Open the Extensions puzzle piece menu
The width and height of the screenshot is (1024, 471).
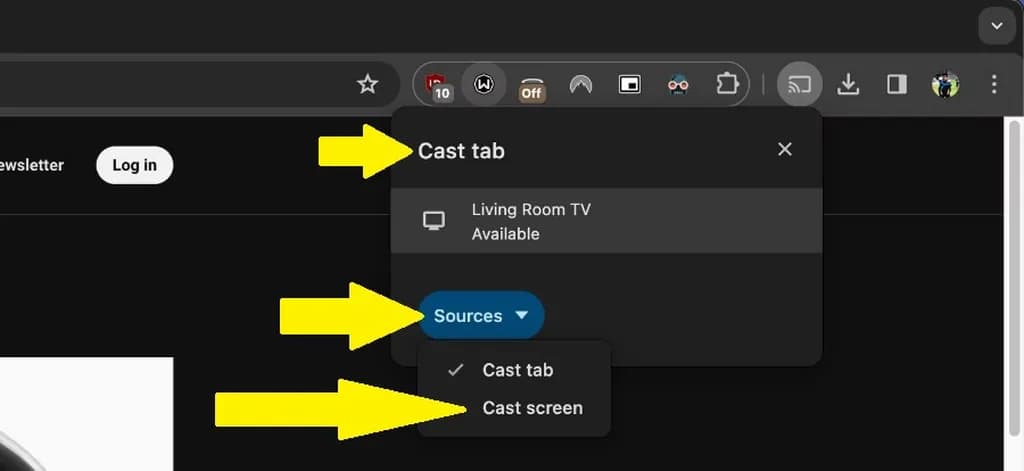coord(727,84)
